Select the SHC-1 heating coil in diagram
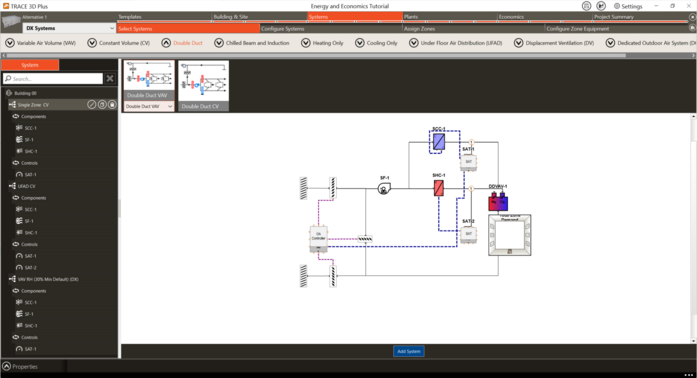This screenshot has width=697, height=378. click(439, 188)
